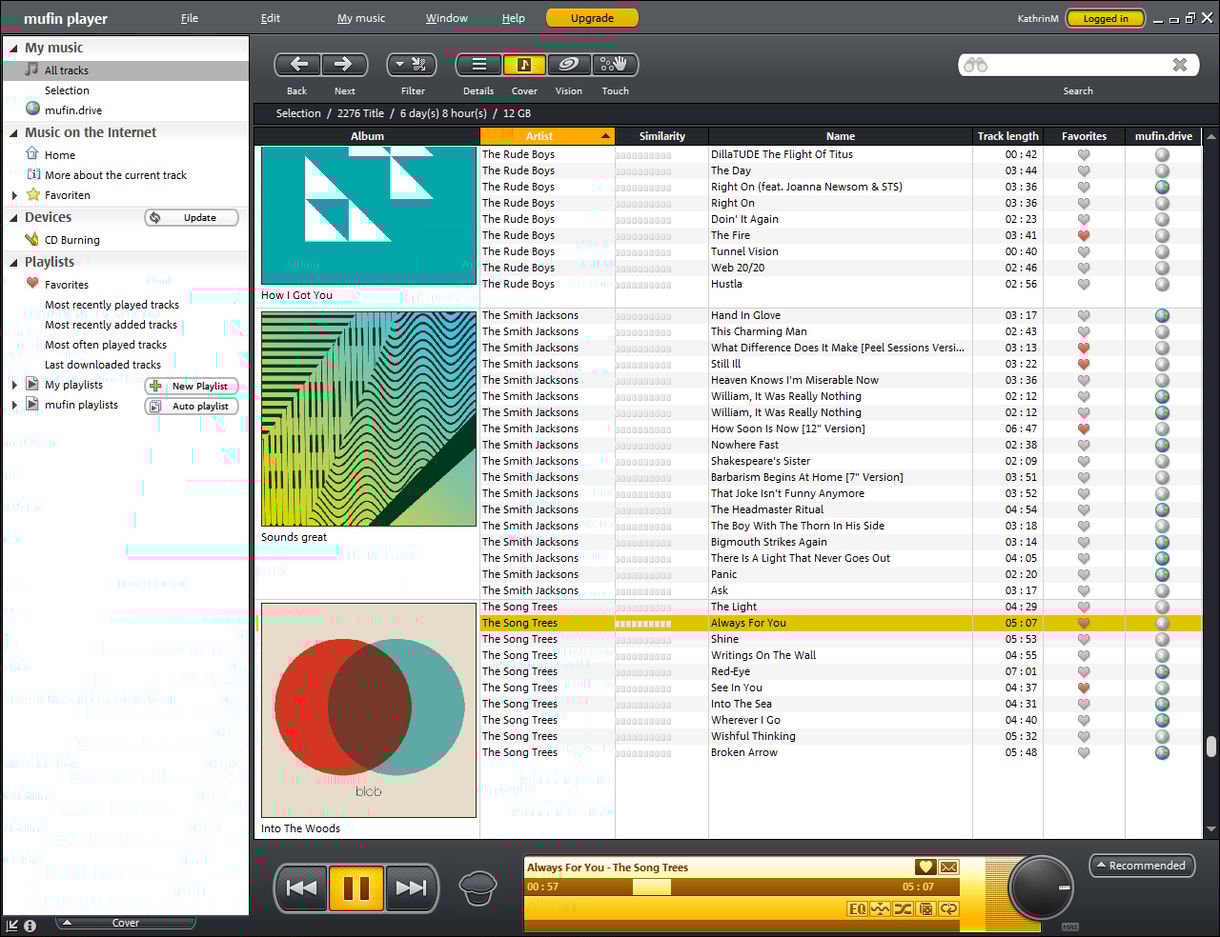
Task: Click the similarity bar of Always For You
Action: coord(643,623)
